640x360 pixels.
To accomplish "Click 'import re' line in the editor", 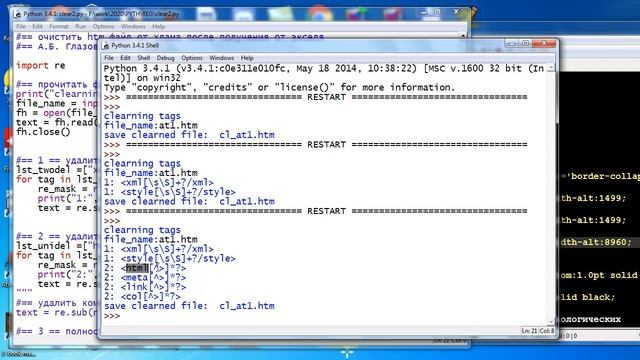I will [x=40, y=65].
